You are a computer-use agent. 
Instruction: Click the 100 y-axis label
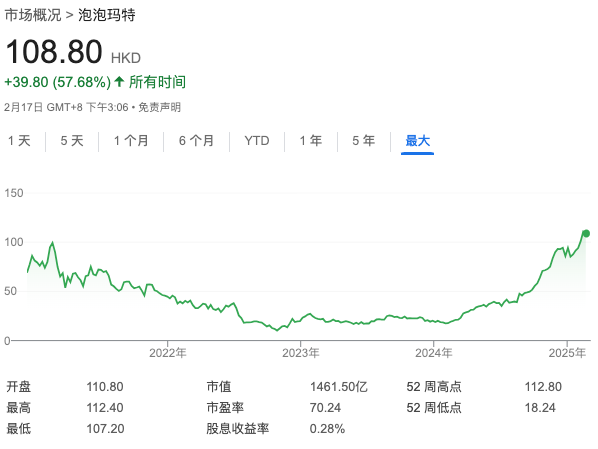tap(14, 242)
